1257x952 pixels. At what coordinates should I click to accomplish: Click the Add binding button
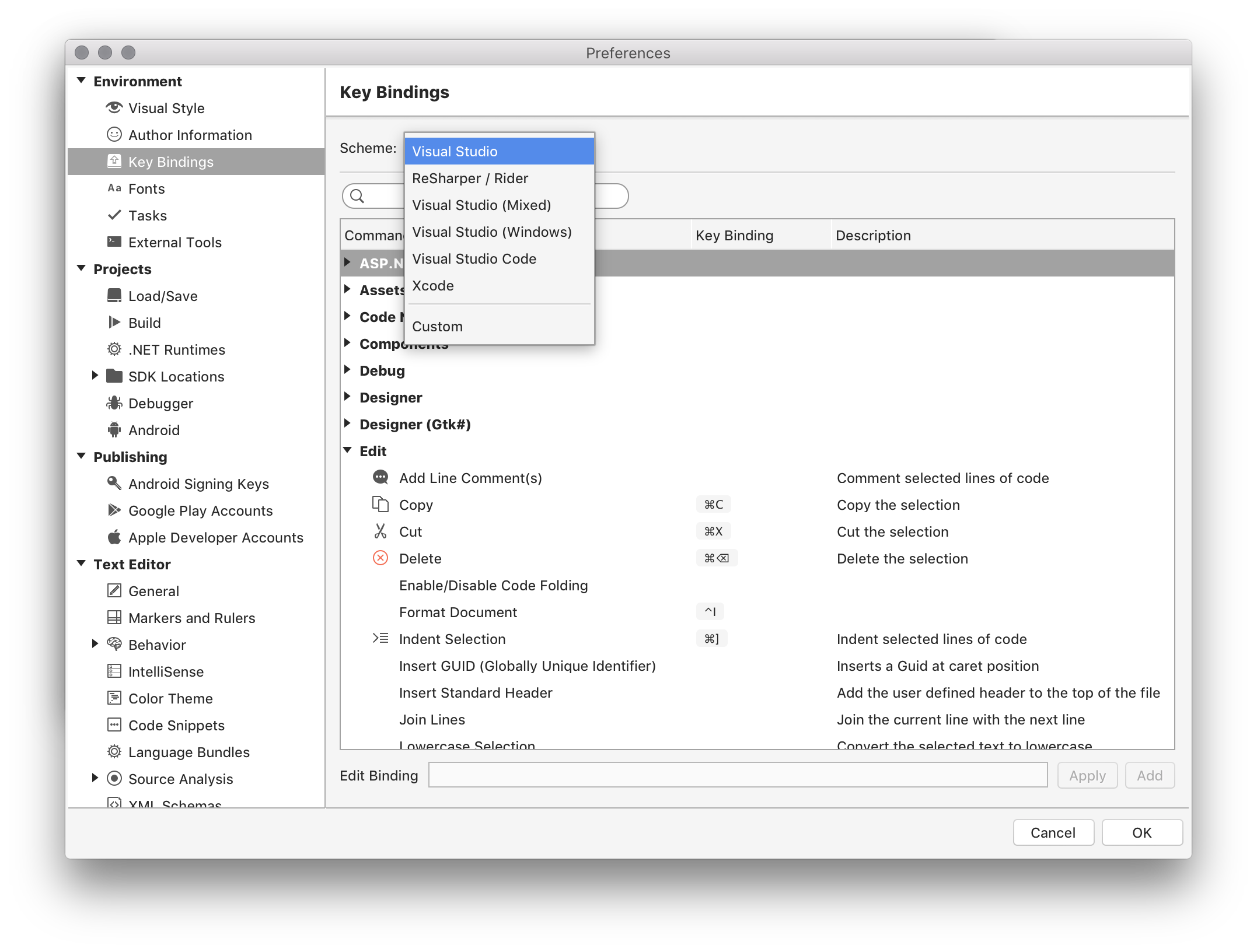[1150, 775]
